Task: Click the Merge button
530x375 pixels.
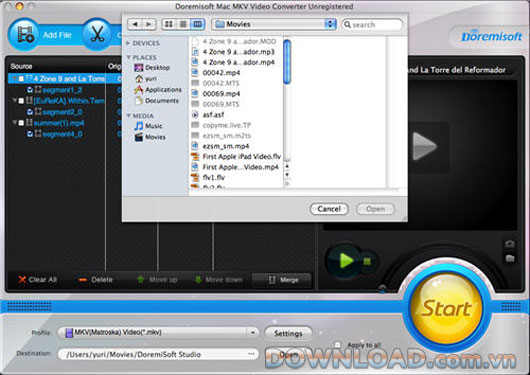Action: pos(282,280)
